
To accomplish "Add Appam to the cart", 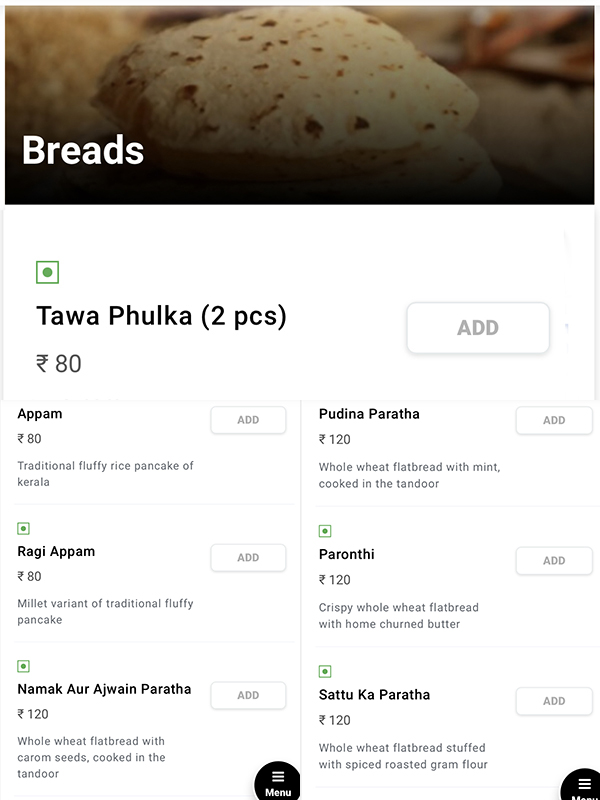I will coord(248,420).
